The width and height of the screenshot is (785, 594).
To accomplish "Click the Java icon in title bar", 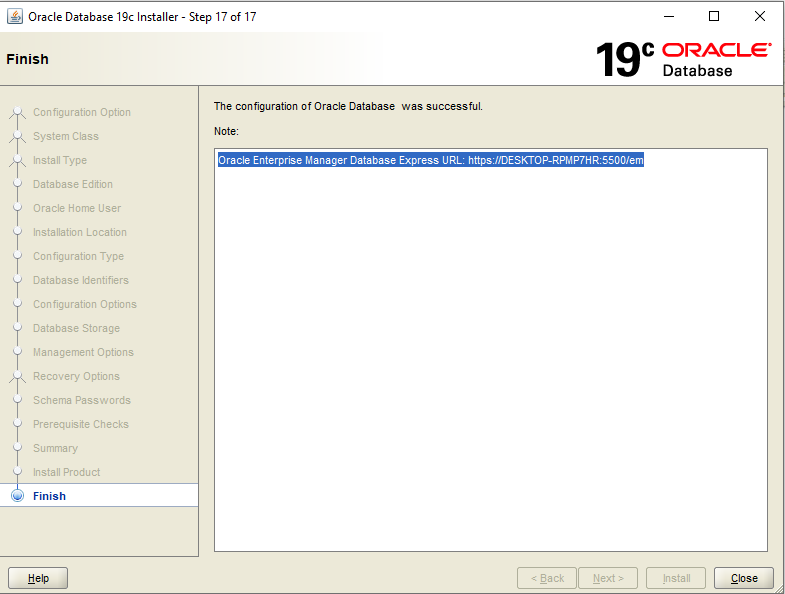I will click(x=15, y=17).
